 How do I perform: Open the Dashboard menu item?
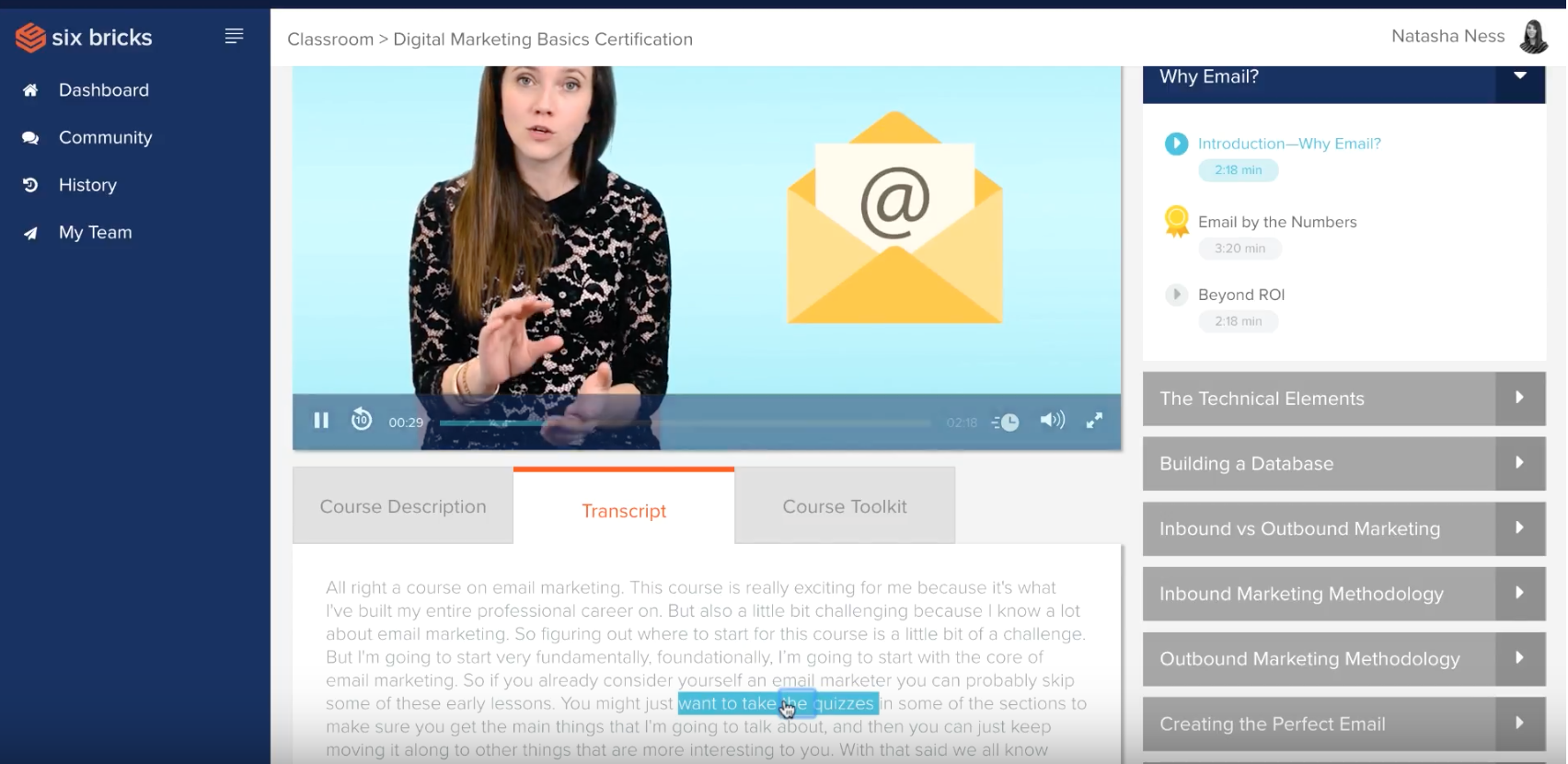pos(104,90)
